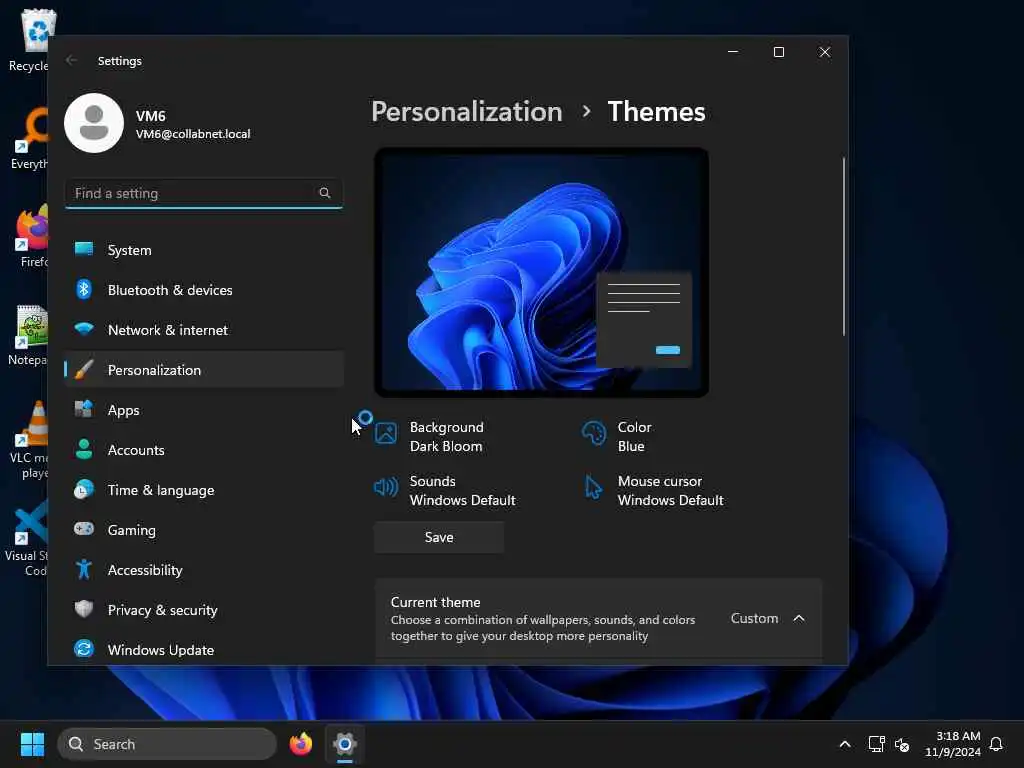This screenshot has width=1024, height=768.
Task: Click the Find a setting search box
Action: click(x=204, y=193)
